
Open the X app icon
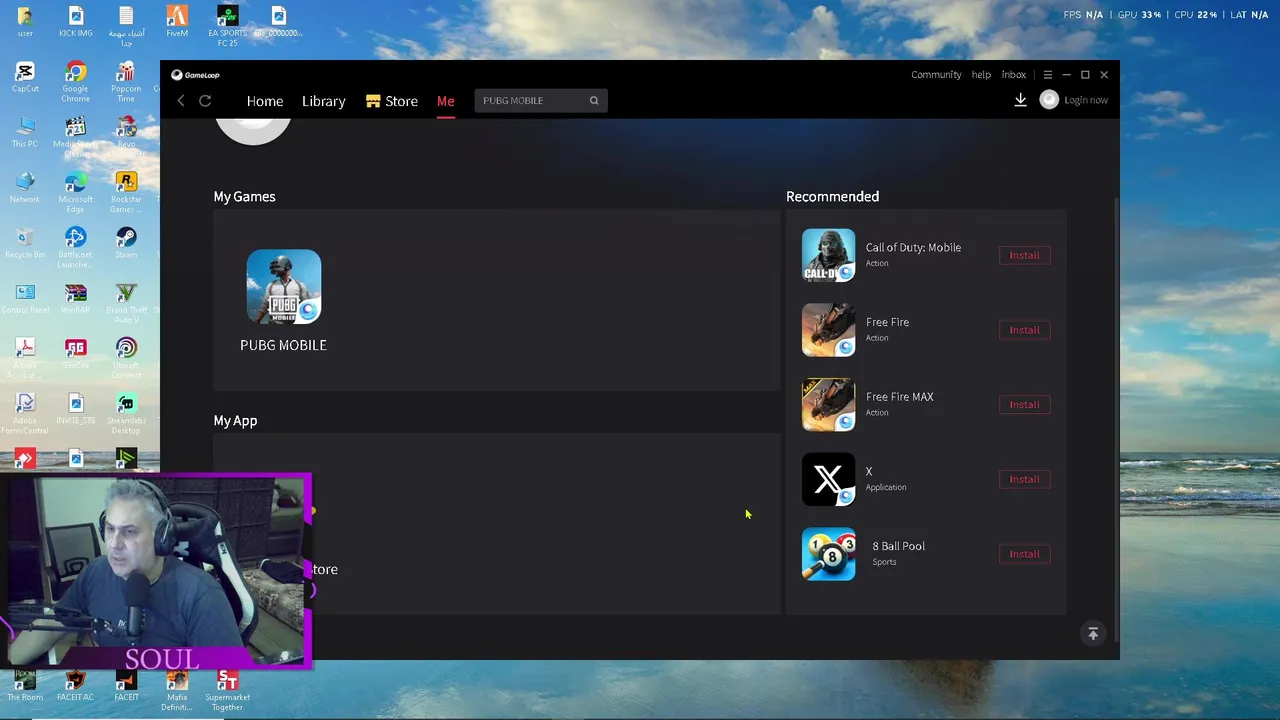coord(828,479)
